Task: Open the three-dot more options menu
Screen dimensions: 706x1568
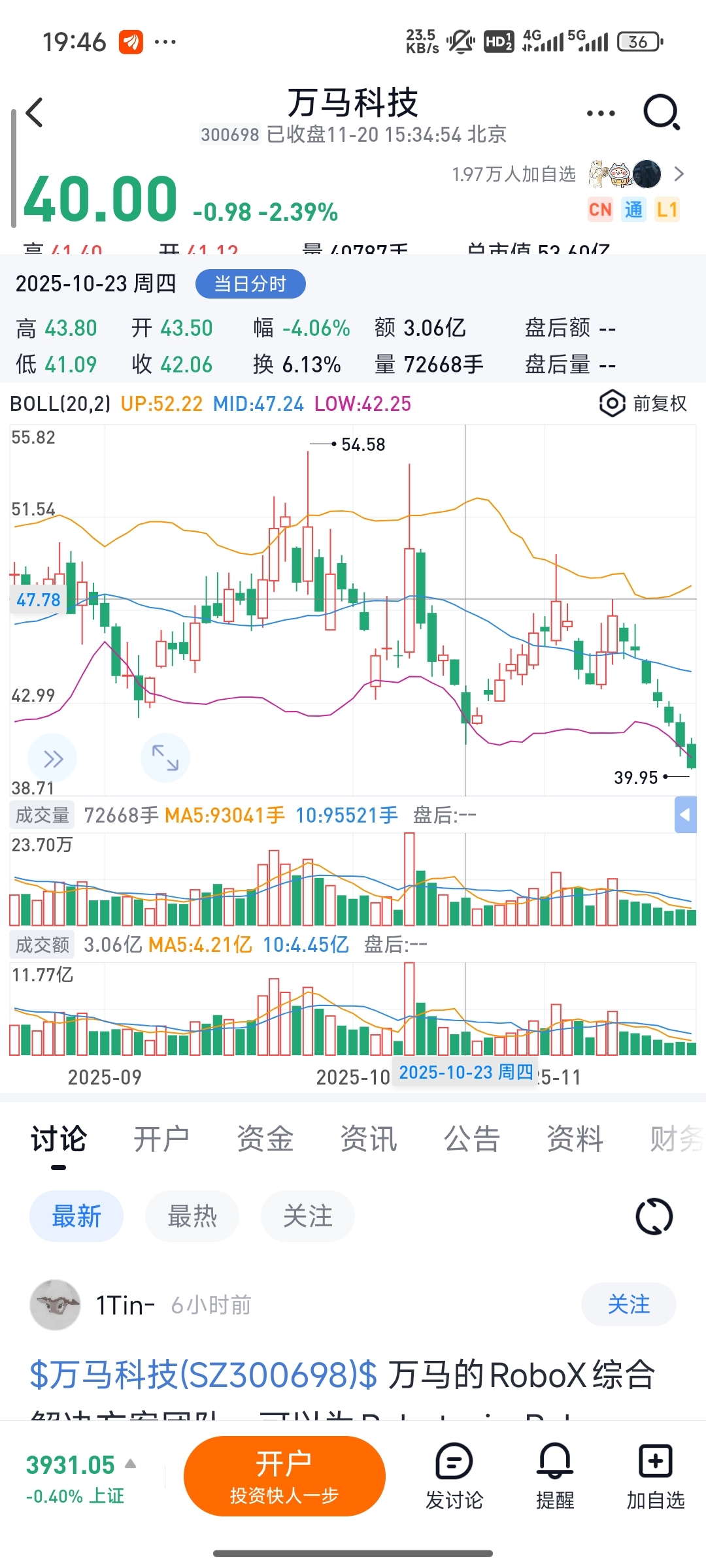Action: pyautogui.click(x=601, y=113)
